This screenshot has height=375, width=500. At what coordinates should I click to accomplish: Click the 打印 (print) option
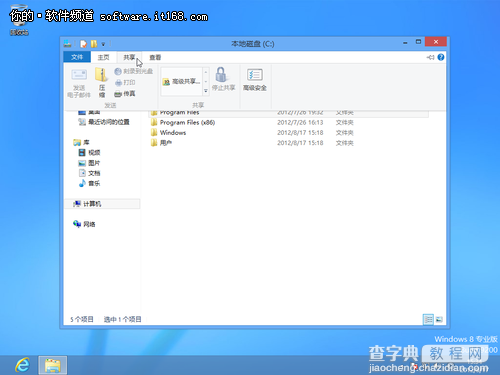pos(125,82)
